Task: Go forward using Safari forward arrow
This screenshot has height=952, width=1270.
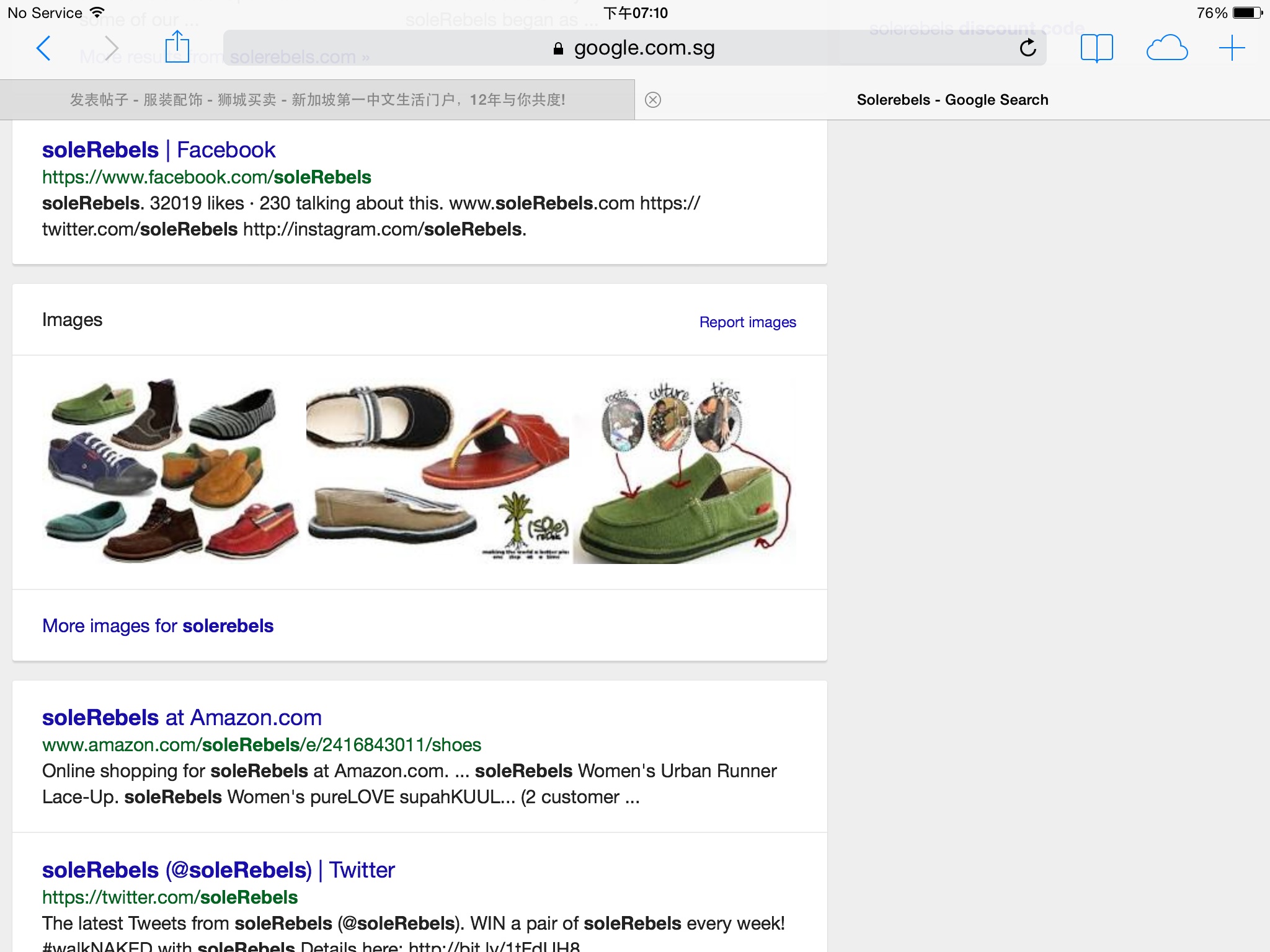Action: 112,48
